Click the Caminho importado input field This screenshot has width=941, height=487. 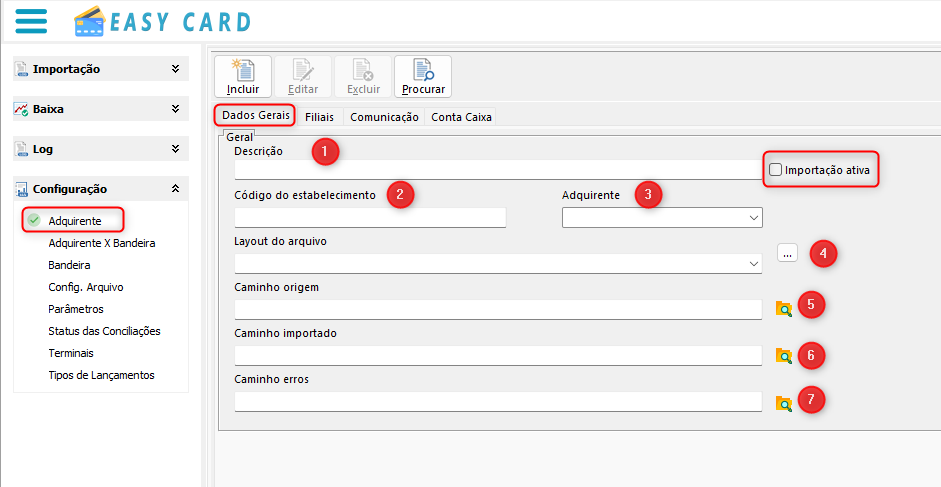pyautogui.click(x=498, y=355)
